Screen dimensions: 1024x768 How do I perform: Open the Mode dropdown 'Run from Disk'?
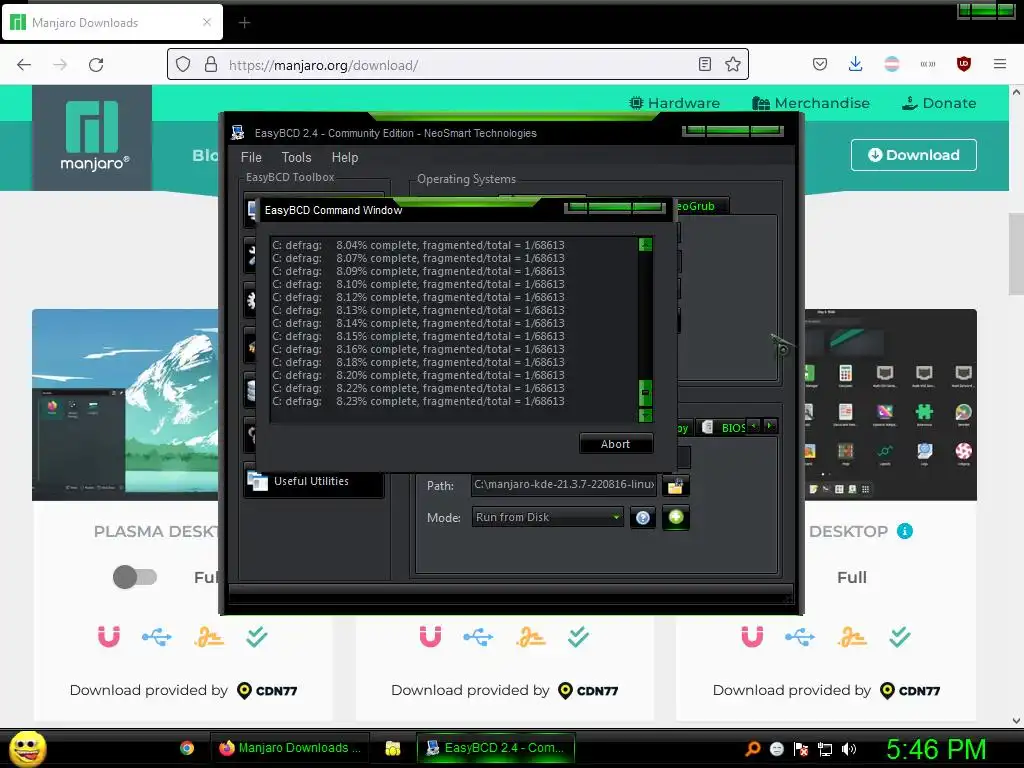point(547,517)
